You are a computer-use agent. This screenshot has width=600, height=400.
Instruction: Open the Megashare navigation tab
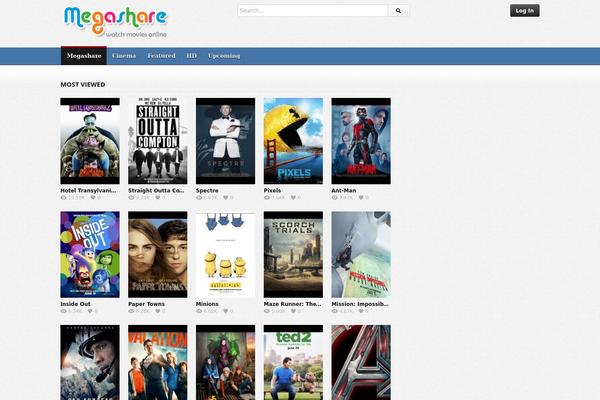tap(84, 56)
